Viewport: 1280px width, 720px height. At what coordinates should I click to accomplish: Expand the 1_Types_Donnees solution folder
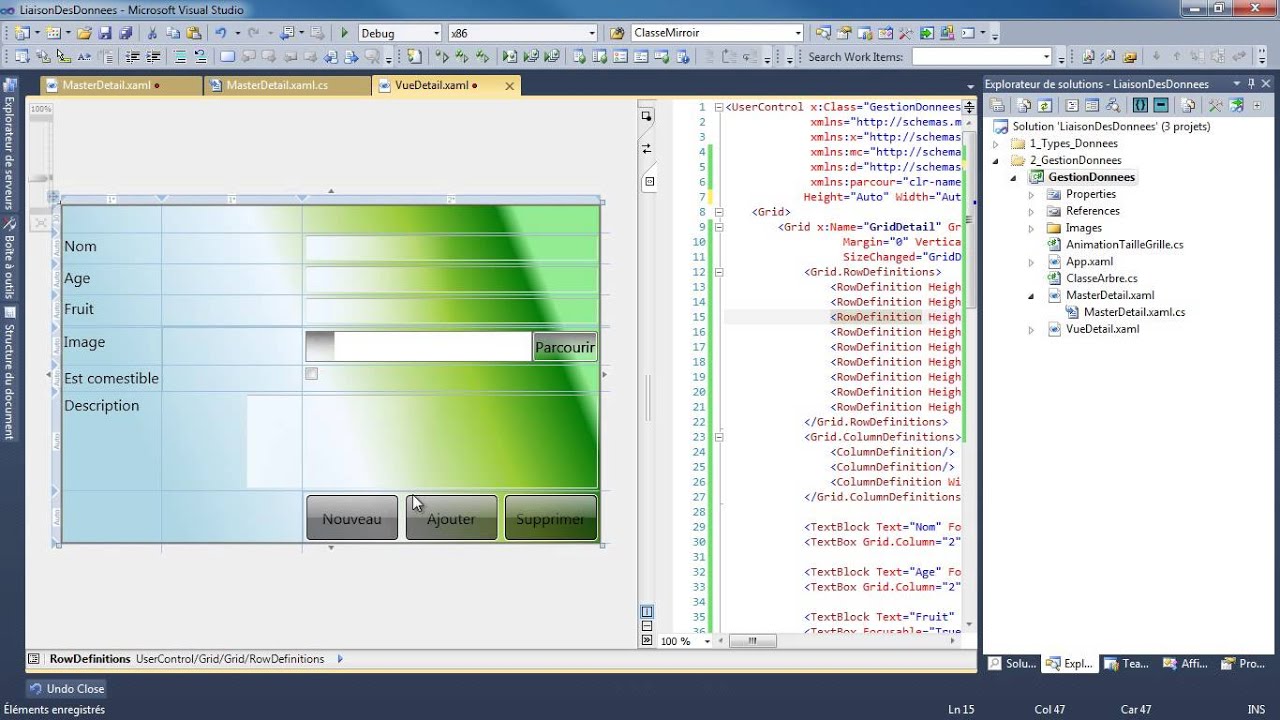point(995,144)
